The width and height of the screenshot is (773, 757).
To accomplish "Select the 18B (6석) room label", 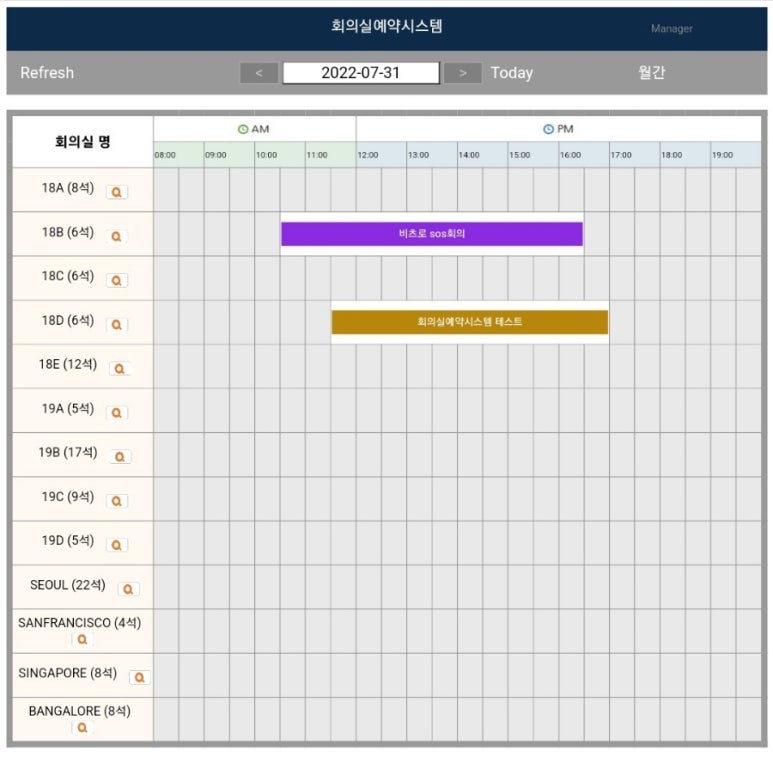I will 68,232.
